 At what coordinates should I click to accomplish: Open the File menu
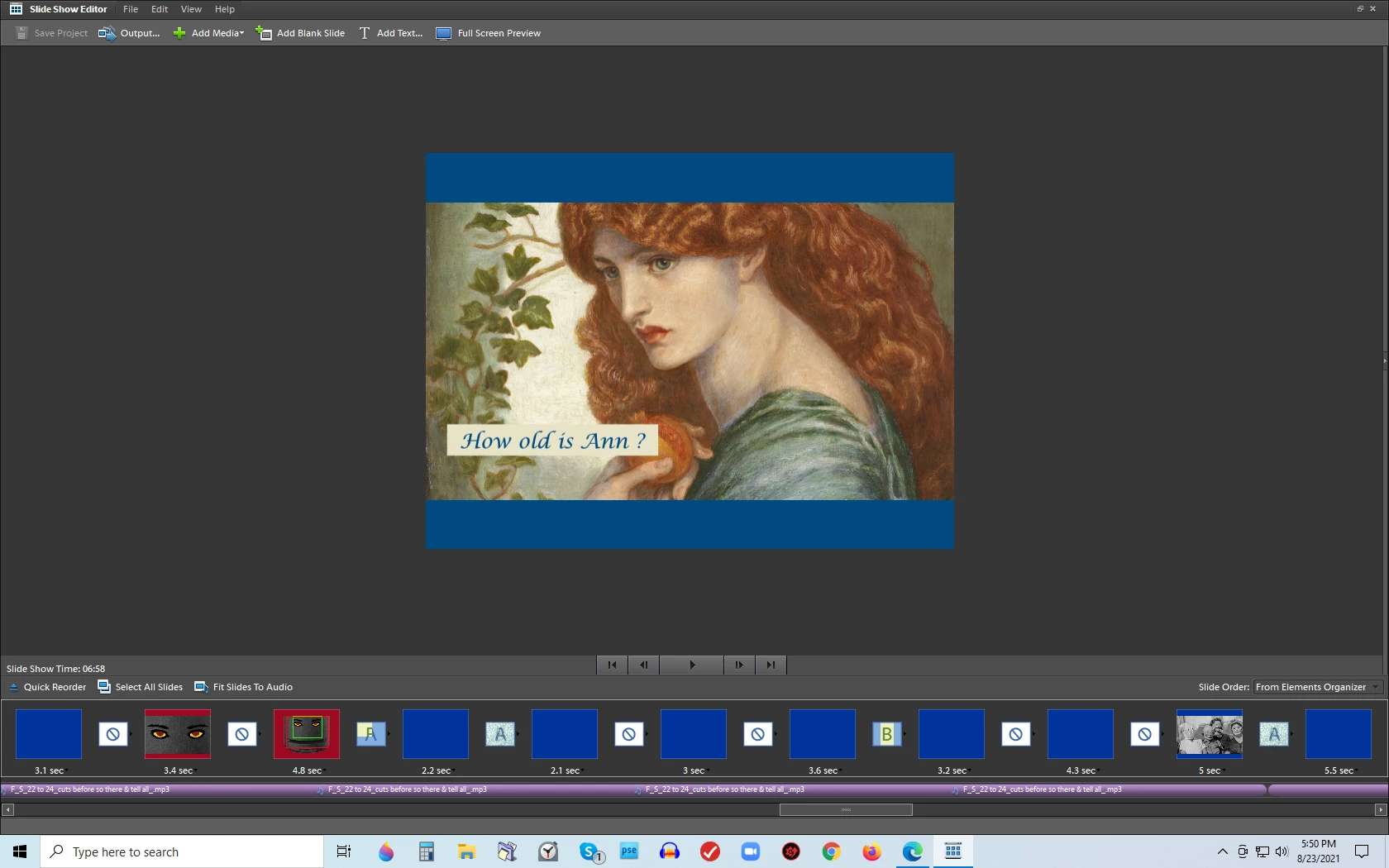131,9
